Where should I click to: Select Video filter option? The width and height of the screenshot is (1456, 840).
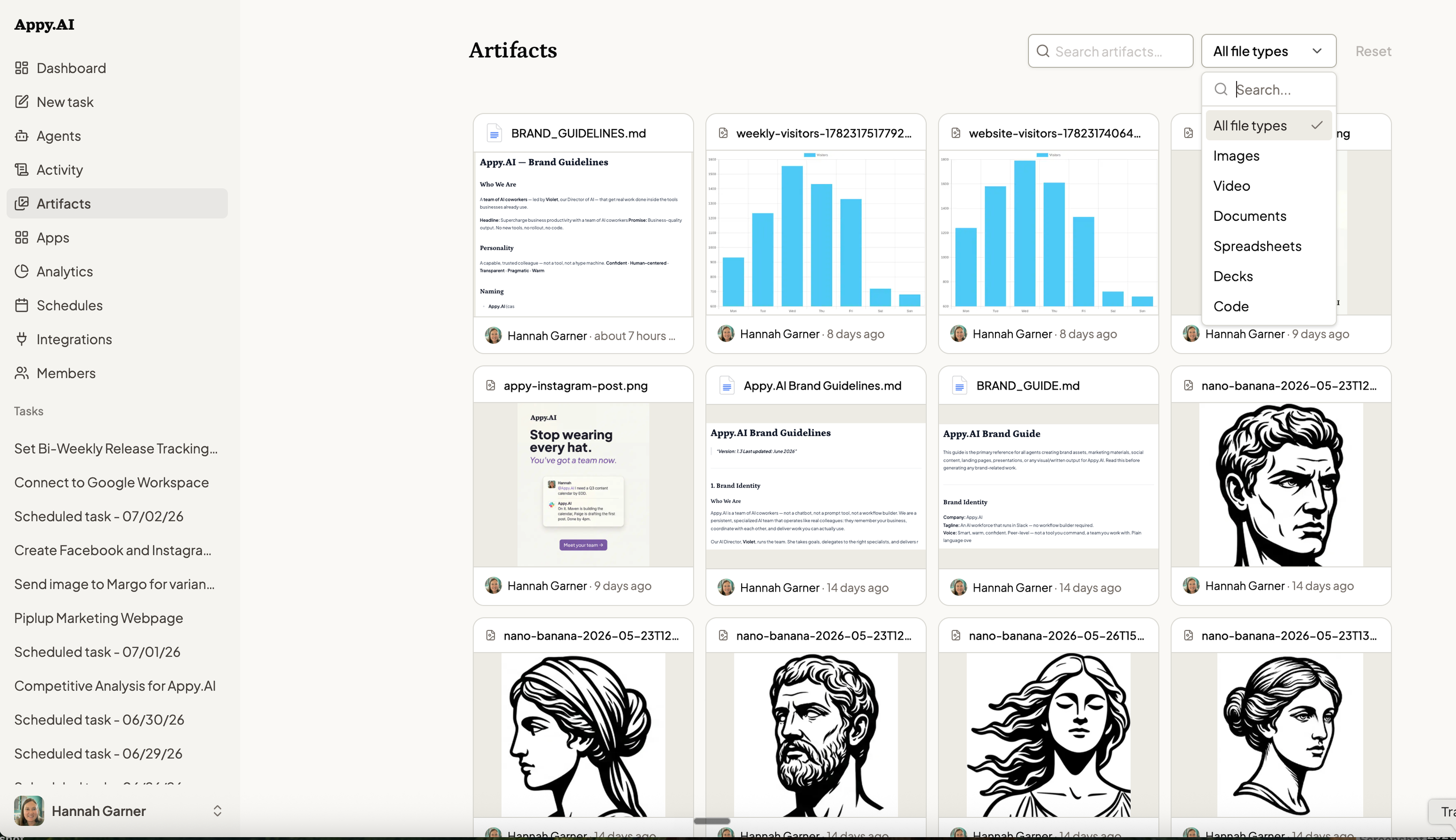[1269, 186]
